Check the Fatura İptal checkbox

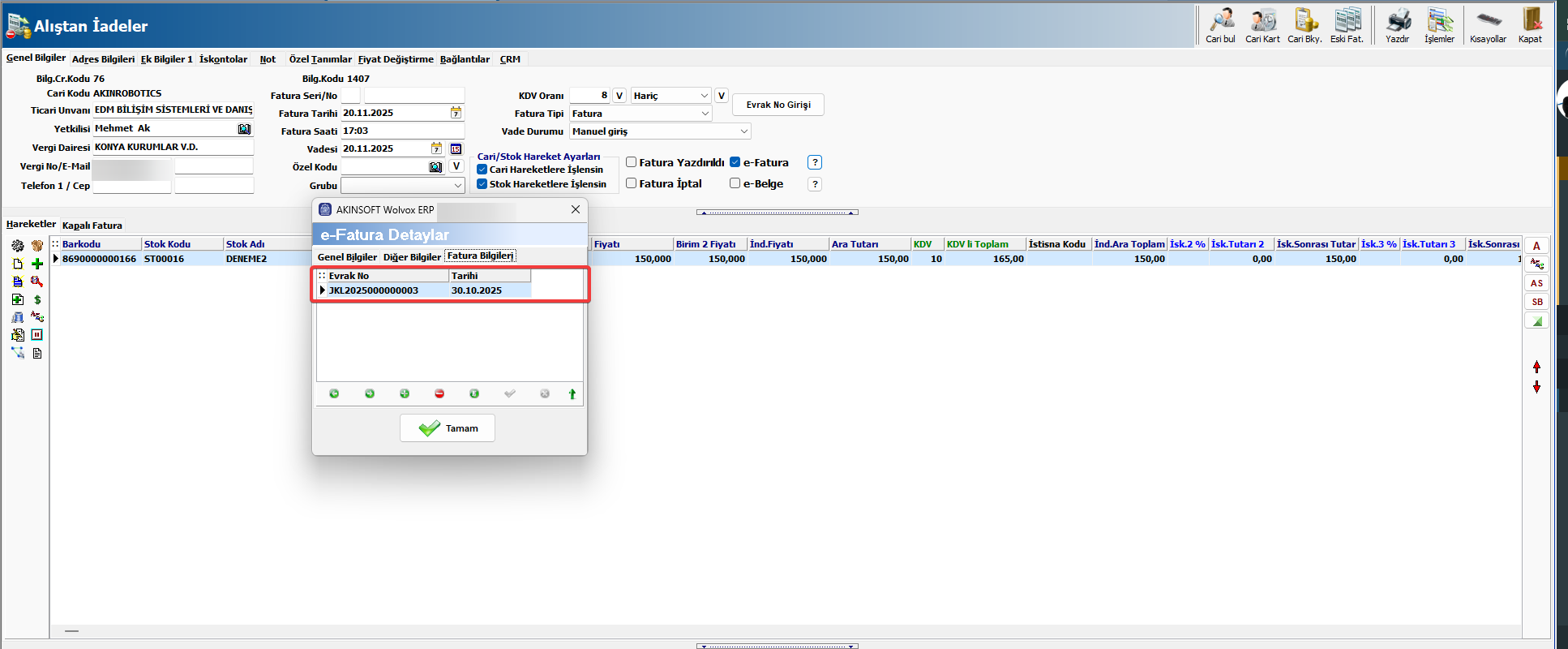pos(631,183)
